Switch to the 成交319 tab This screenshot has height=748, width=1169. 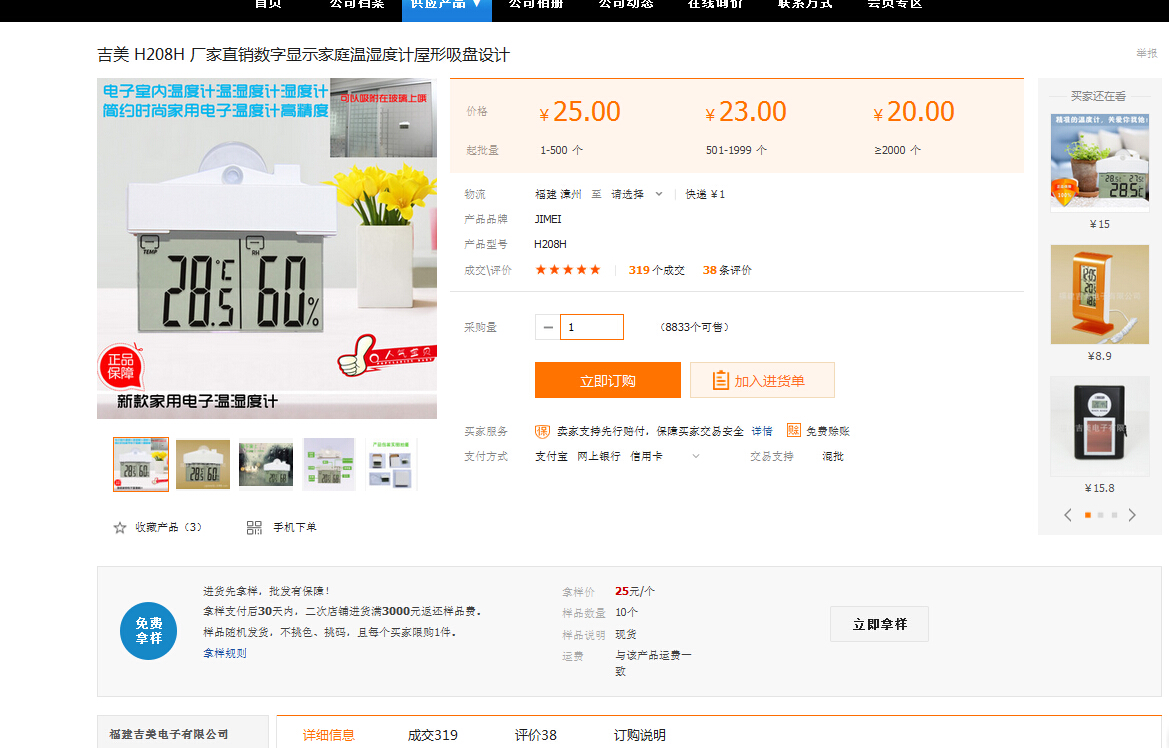[432, 735]
